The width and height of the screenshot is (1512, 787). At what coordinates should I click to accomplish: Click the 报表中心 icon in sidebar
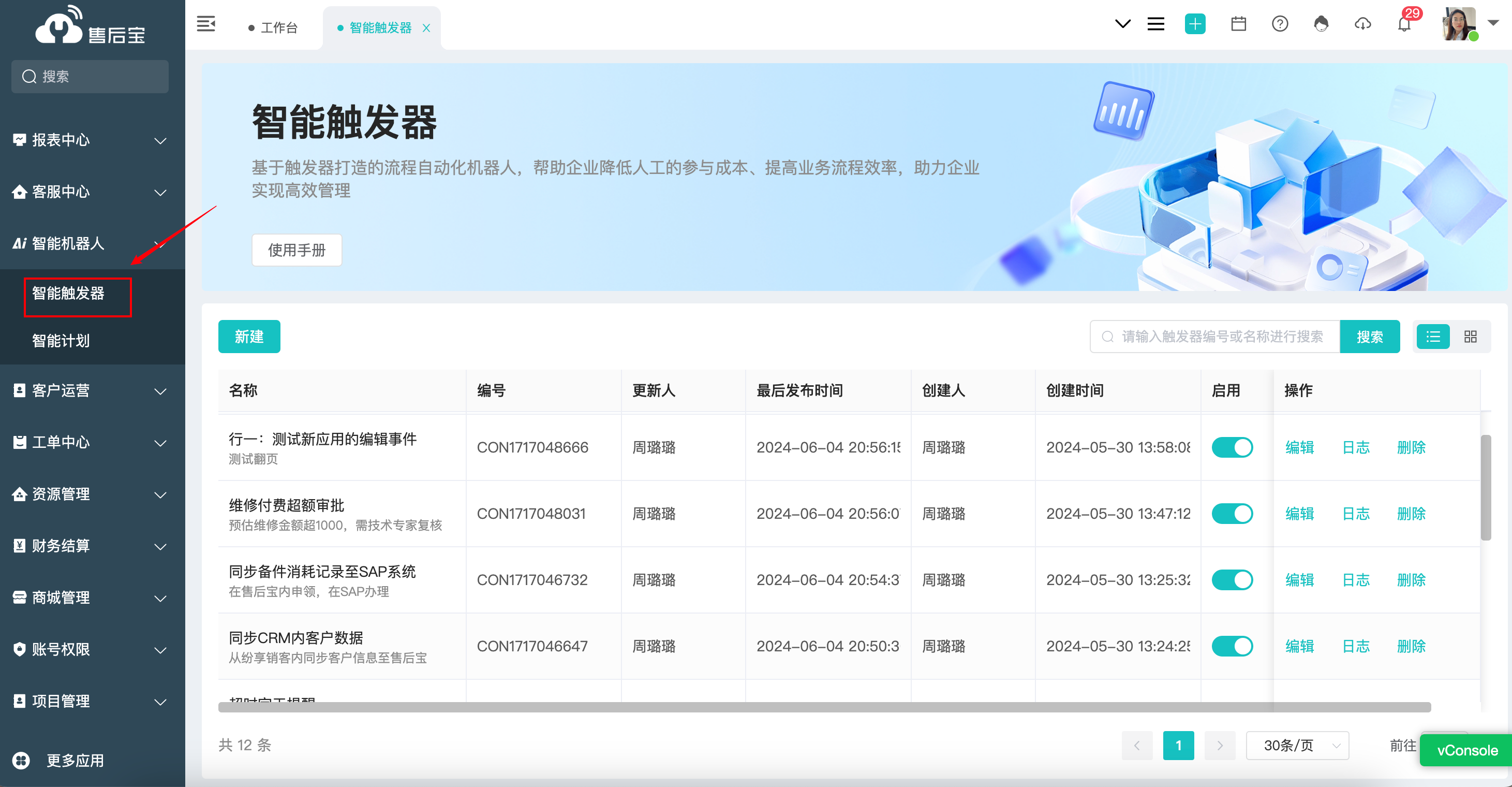coord(19,140)
